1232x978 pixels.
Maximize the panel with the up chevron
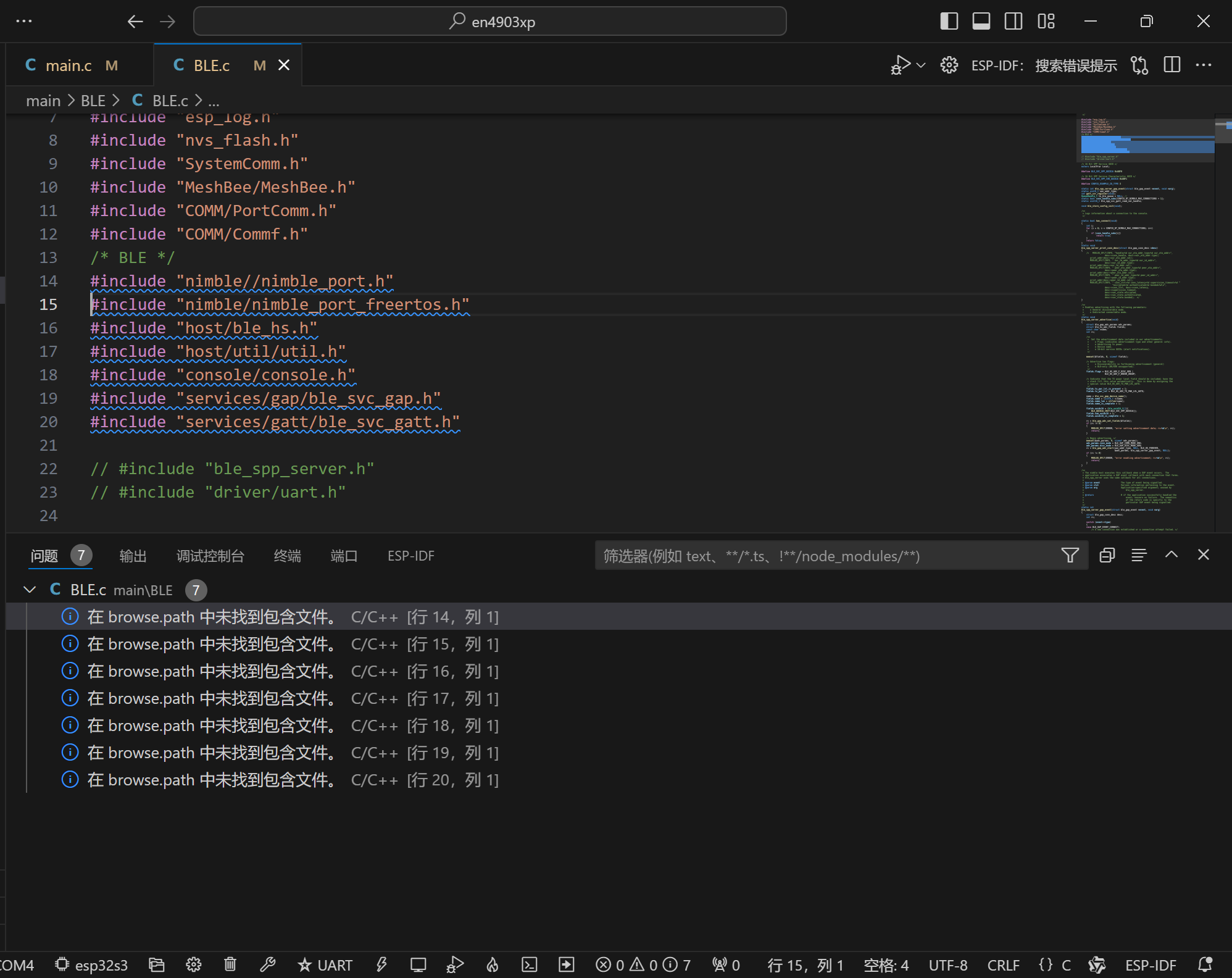click(x=1172, y=555)
